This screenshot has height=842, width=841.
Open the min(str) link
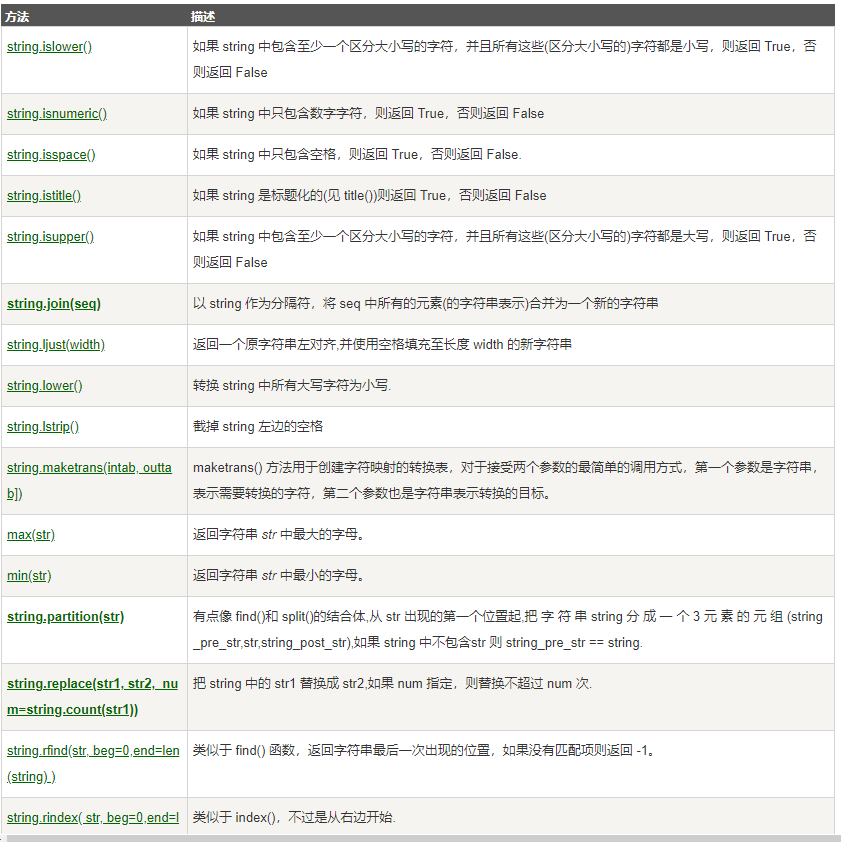(29, 576)
